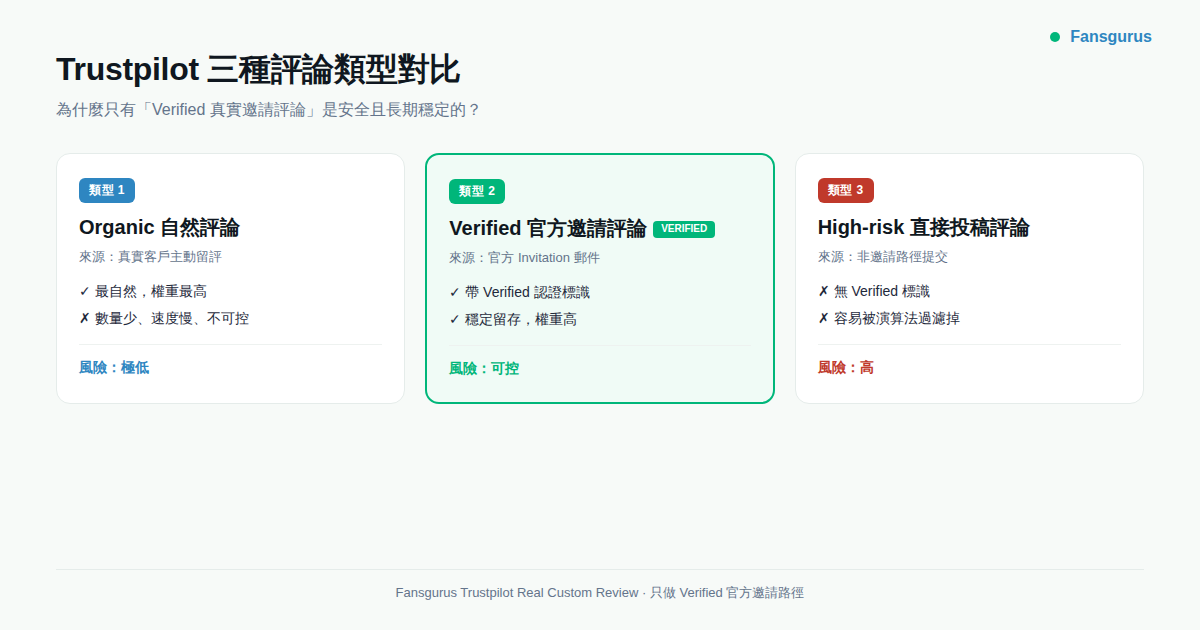This screenshot has width=1200, height=630.
Task: Expand the High-risk 直接投稿評論 card
Action: coord(969,278)
